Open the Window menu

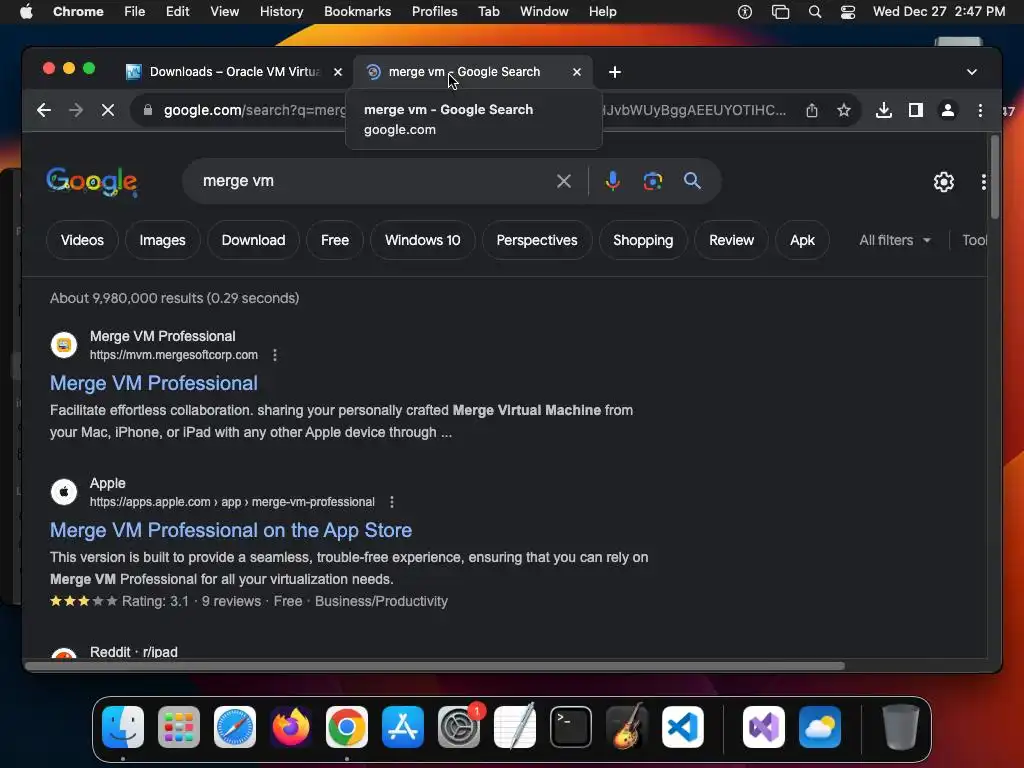click(544, 12)
